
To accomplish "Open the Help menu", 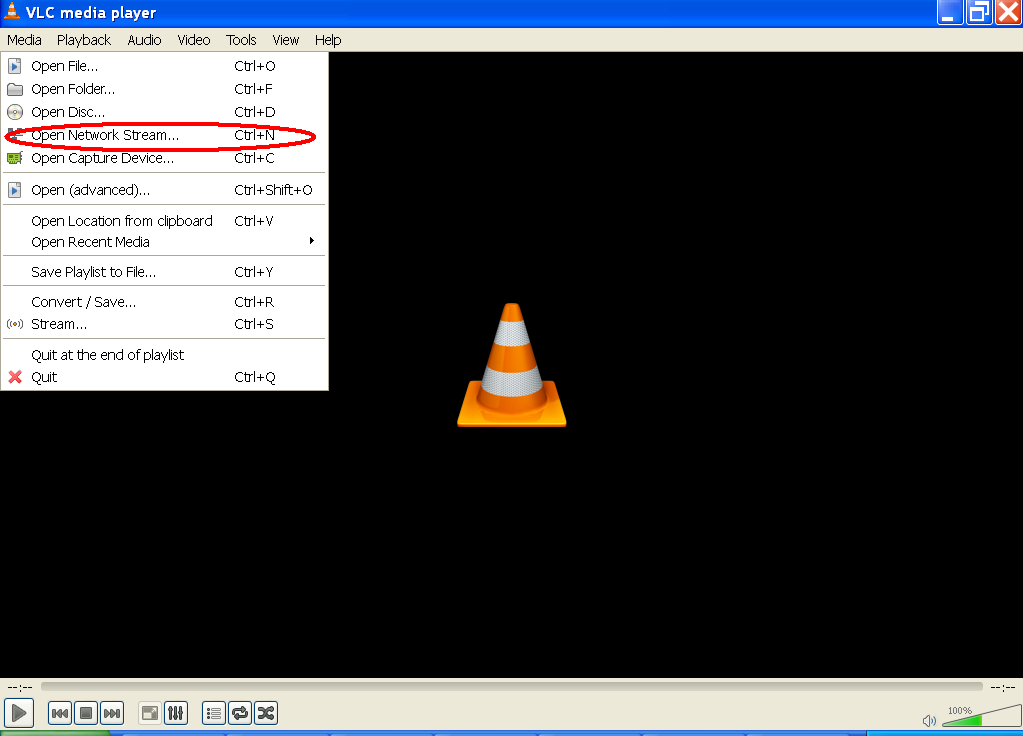I will 328,40.
